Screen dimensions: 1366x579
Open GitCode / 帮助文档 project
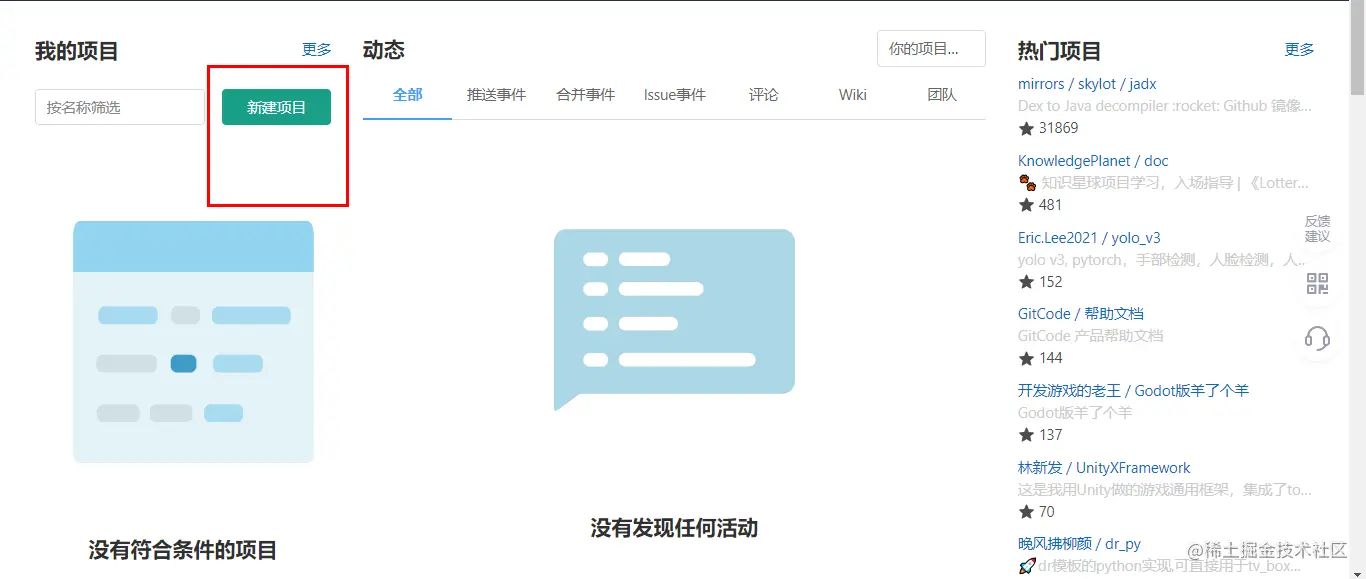[x=1081, y=314]
